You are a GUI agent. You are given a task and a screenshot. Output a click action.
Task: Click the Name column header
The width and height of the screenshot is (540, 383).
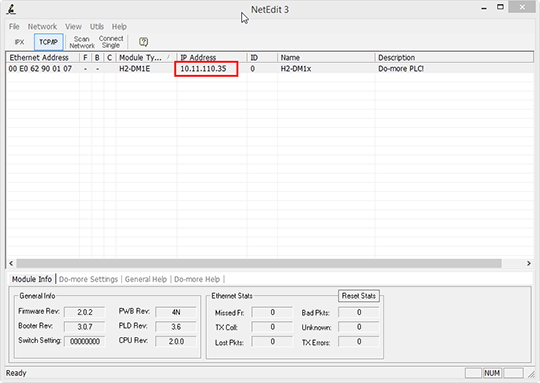pyautogui.click(x=326, y=58)
